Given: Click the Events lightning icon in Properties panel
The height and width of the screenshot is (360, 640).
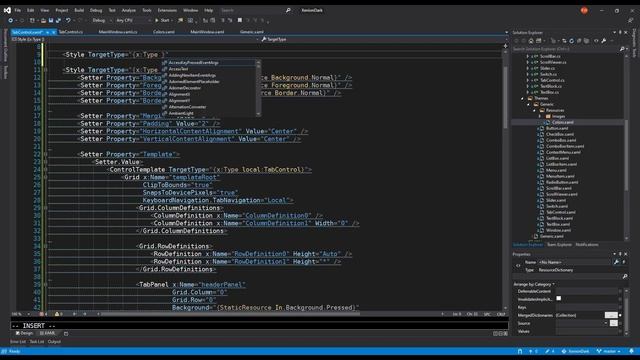Looking at the screenshot, I should click(x=624, y=262).
